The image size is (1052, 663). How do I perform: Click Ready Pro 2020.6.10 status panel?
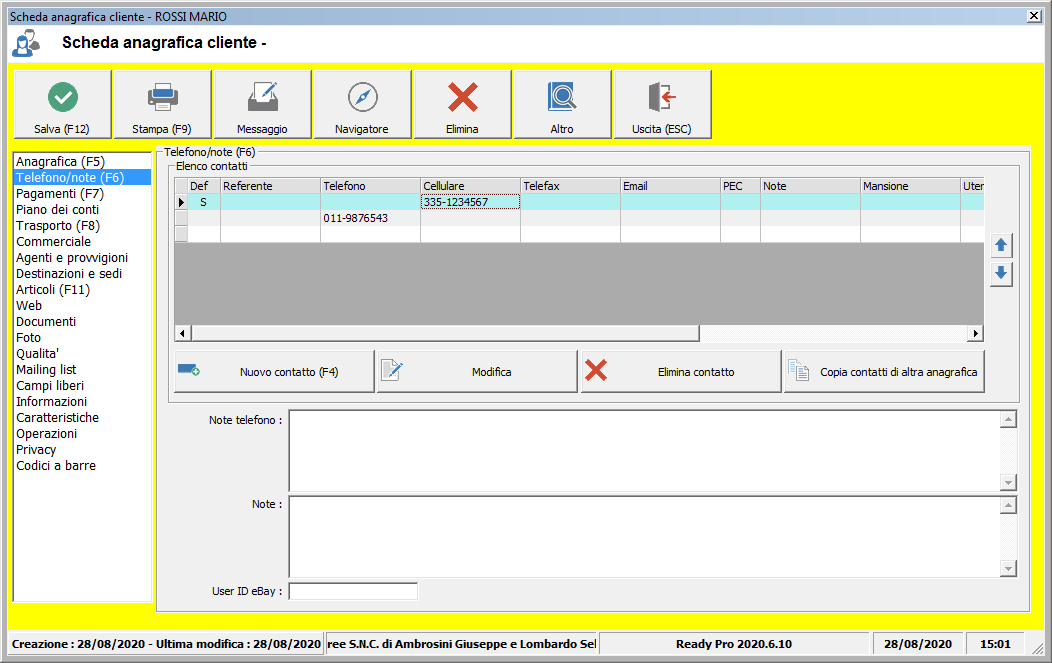734,644
